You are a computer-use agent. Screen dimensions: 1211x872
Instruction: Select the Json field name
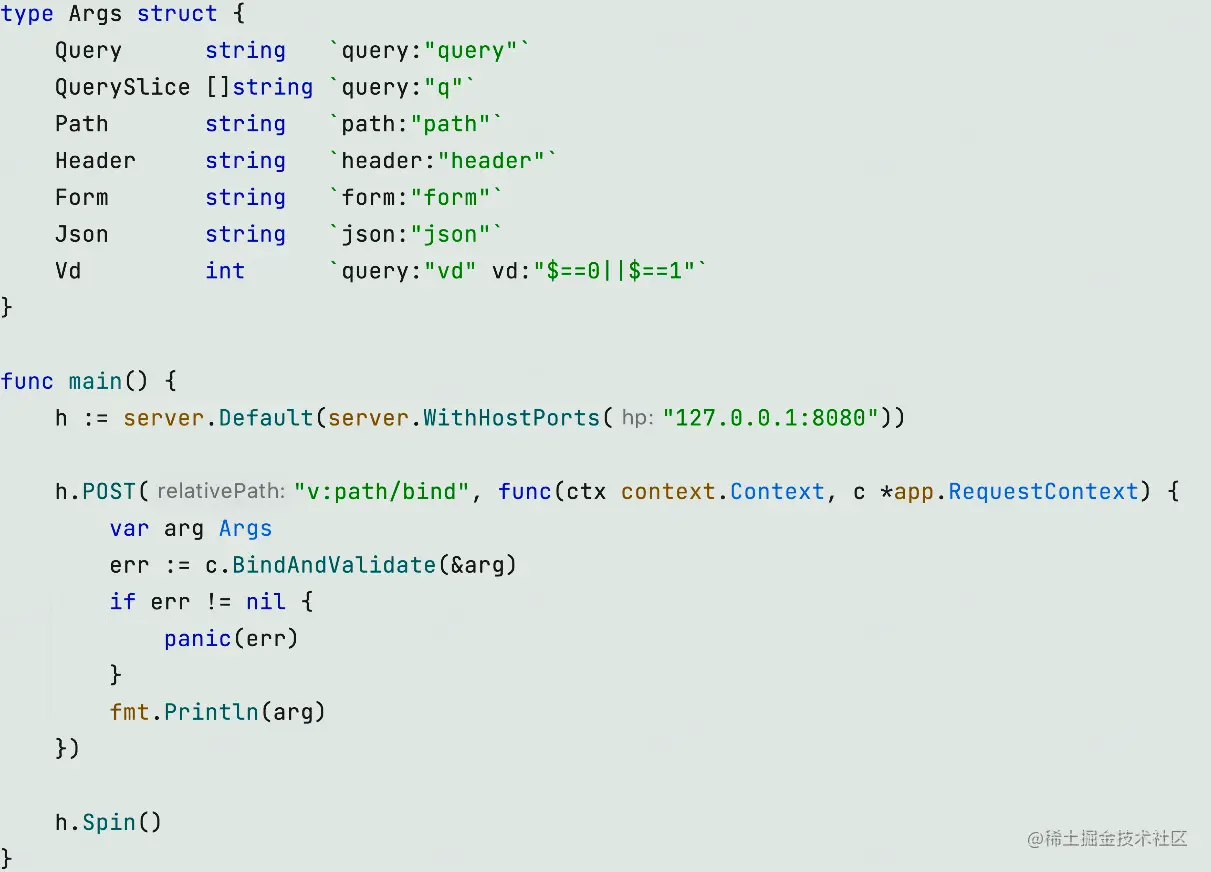coord(82,235)
